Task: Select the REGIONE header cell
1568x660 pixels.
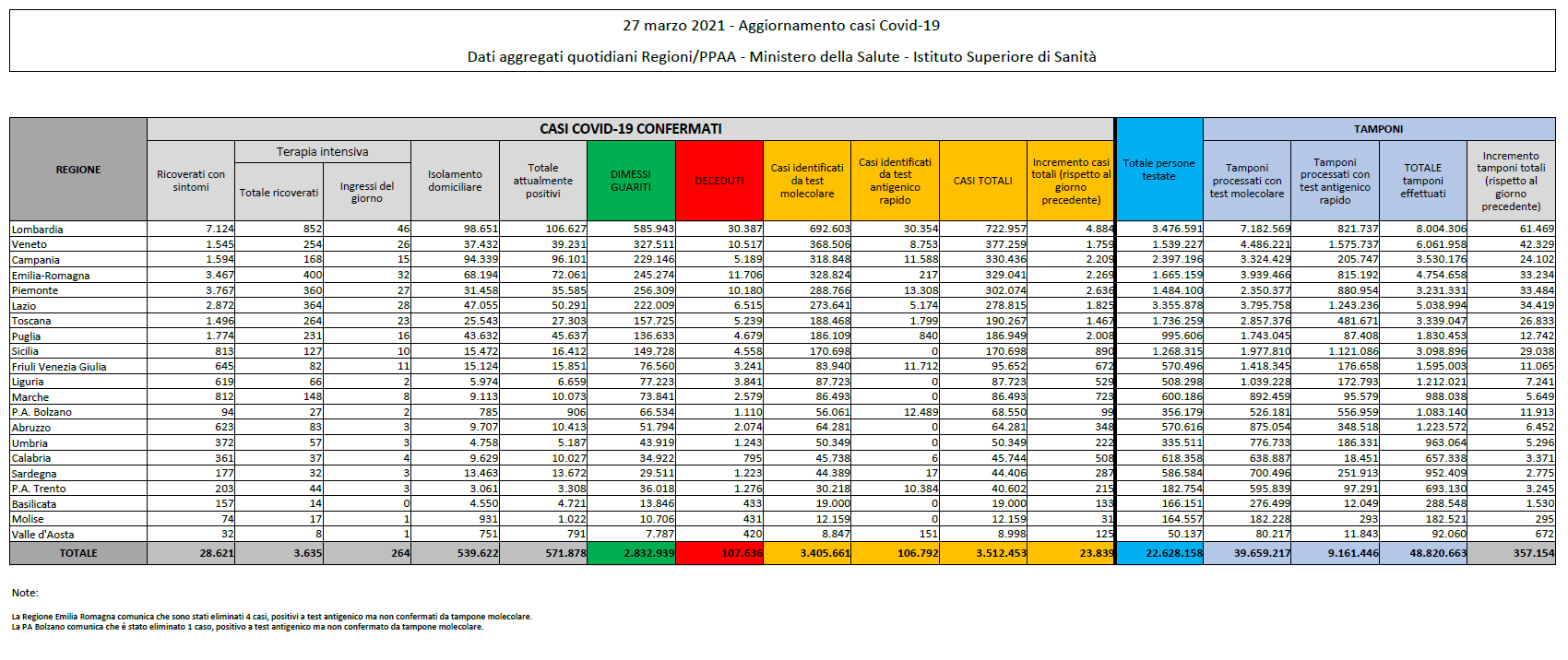Action: [x=78, y=170]
